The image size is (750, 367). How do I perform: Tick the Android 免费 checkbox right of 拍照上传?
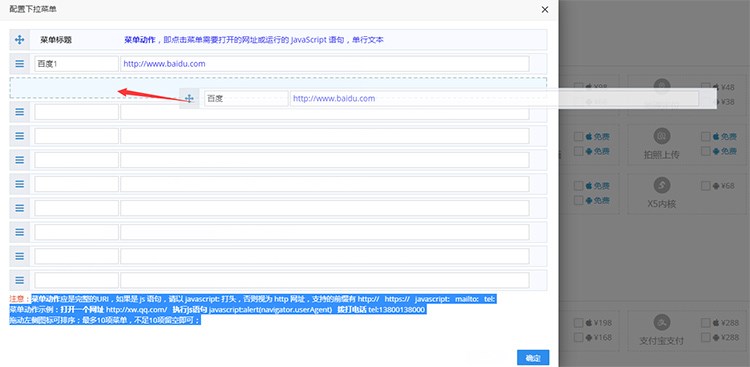point(706,151)
